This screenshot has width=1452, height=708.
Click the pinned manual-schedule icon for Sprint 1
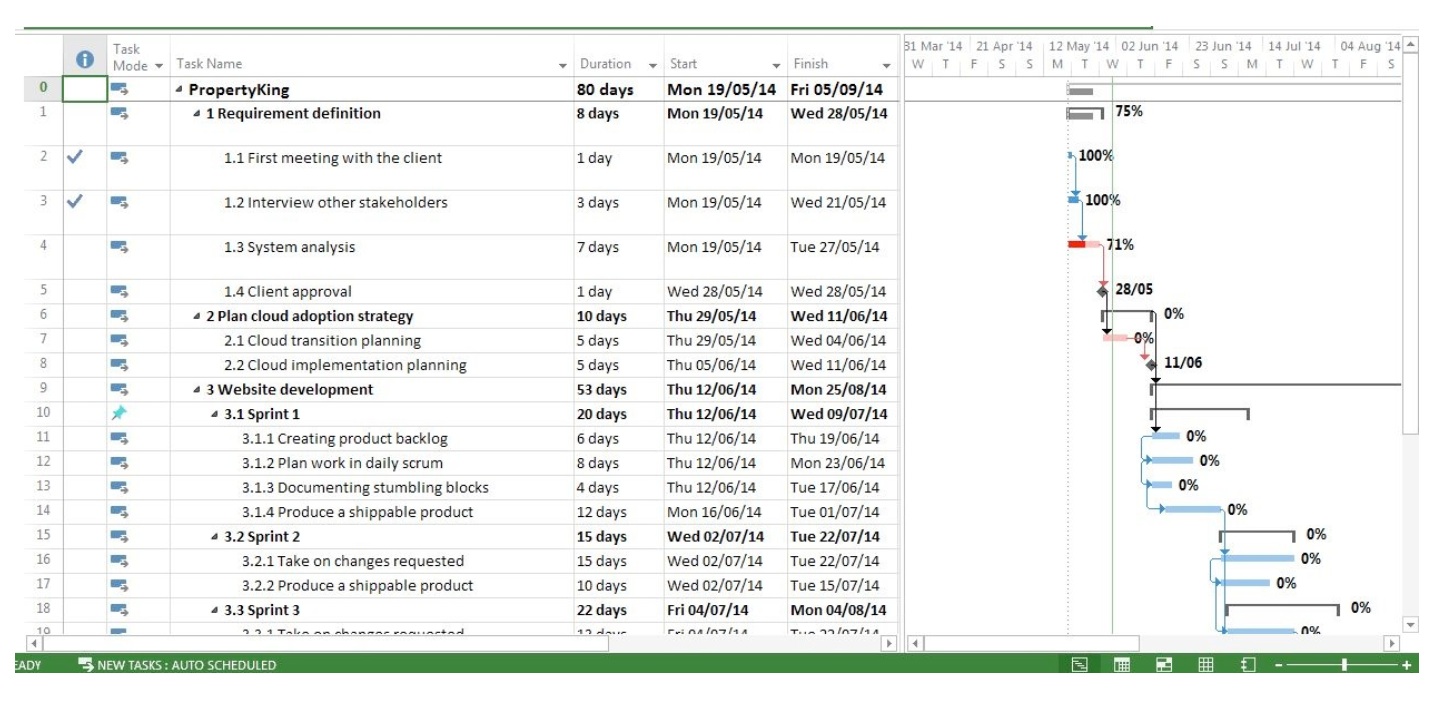pos(120,414)
